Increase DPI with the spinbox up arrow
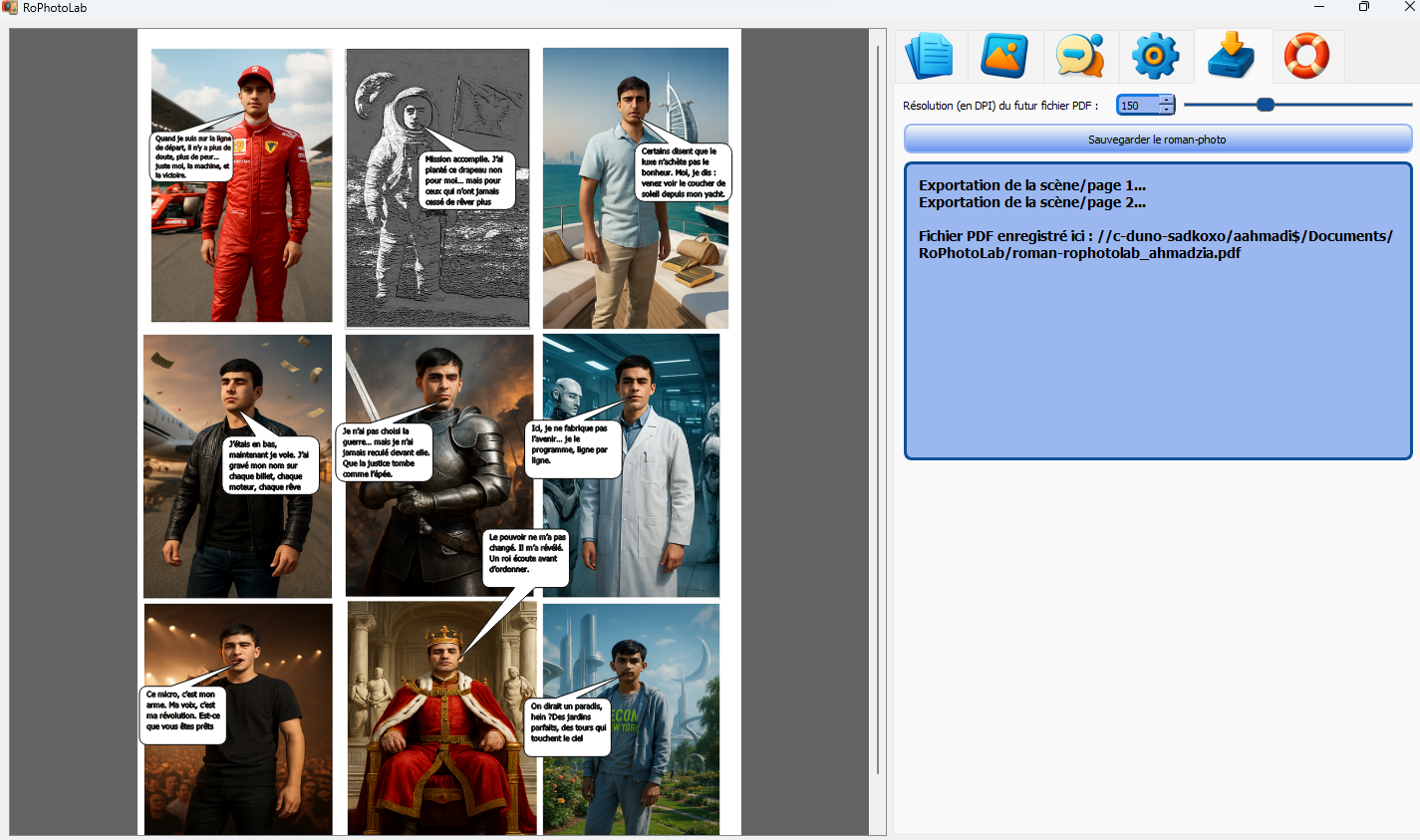The image size is (1420, 840). (1166, 100)
